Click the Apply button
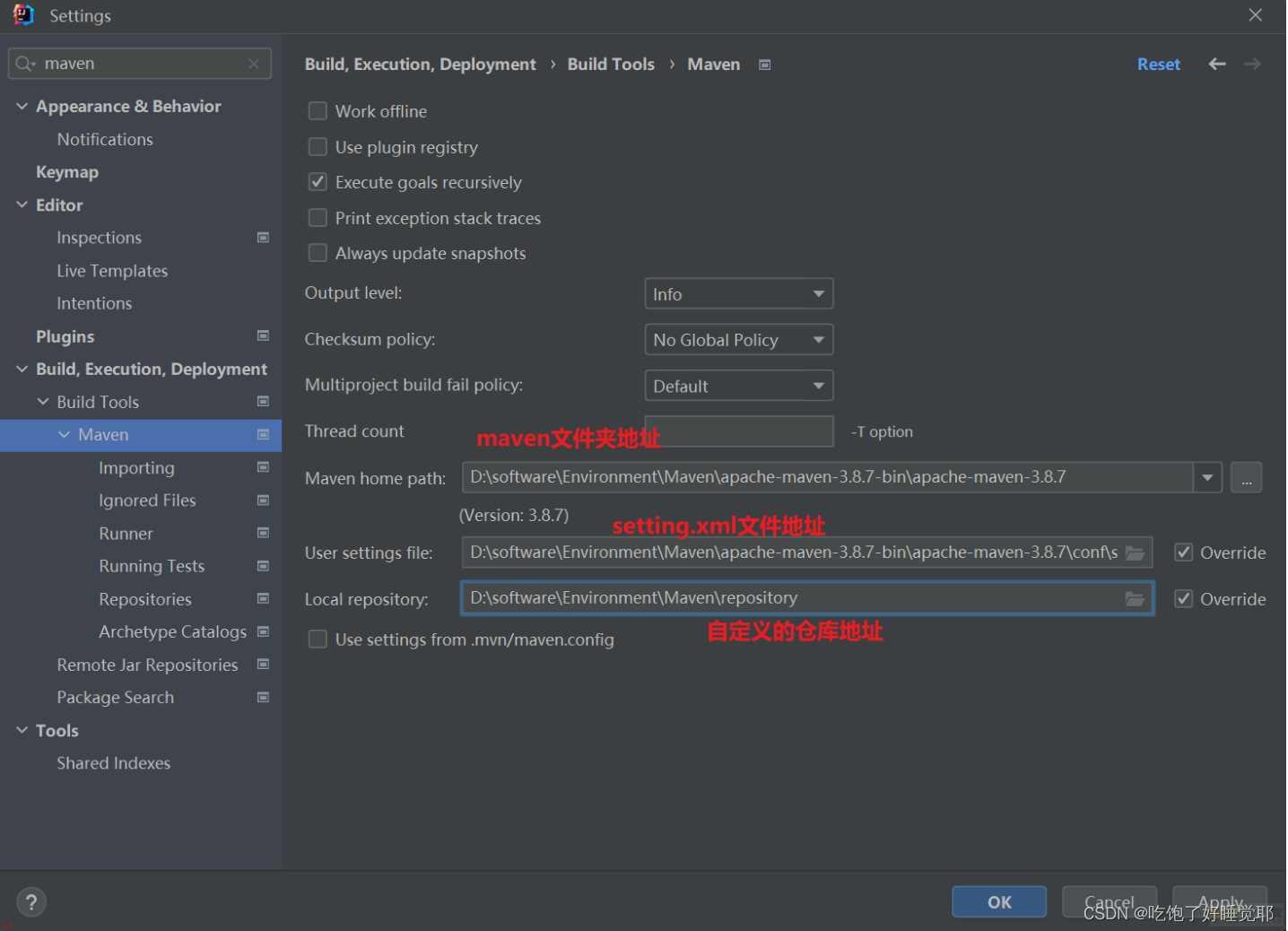 (1220, 902)
